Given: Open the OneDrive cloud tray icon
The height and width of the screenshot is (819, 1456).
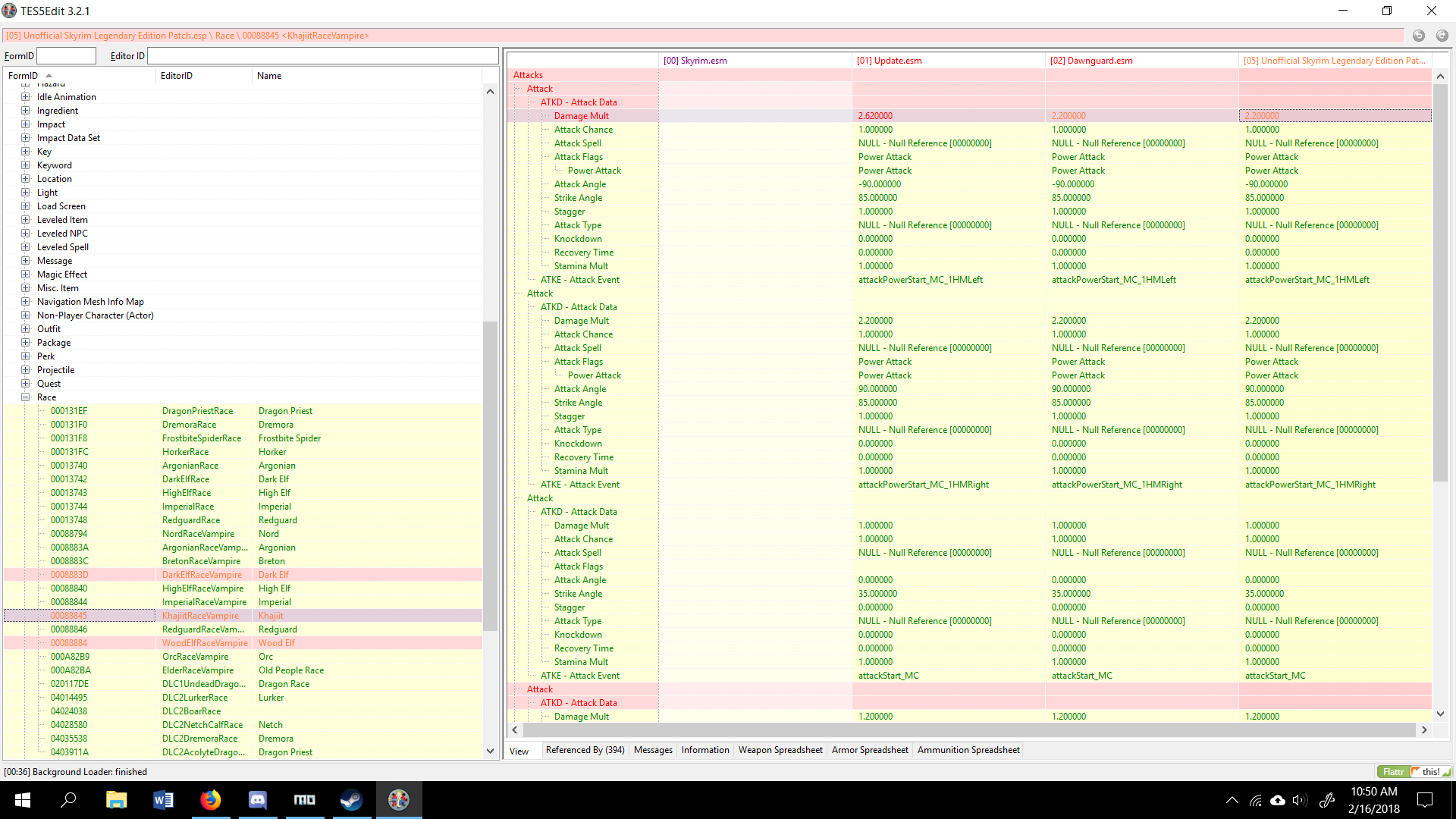Looking at the screenshot, I should point(1278,800).
